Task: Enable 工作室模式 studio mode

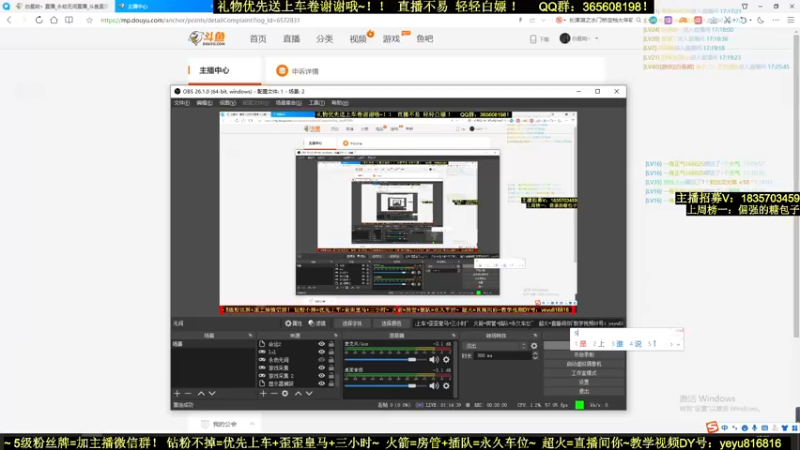Action: click(x=584, y=373)
